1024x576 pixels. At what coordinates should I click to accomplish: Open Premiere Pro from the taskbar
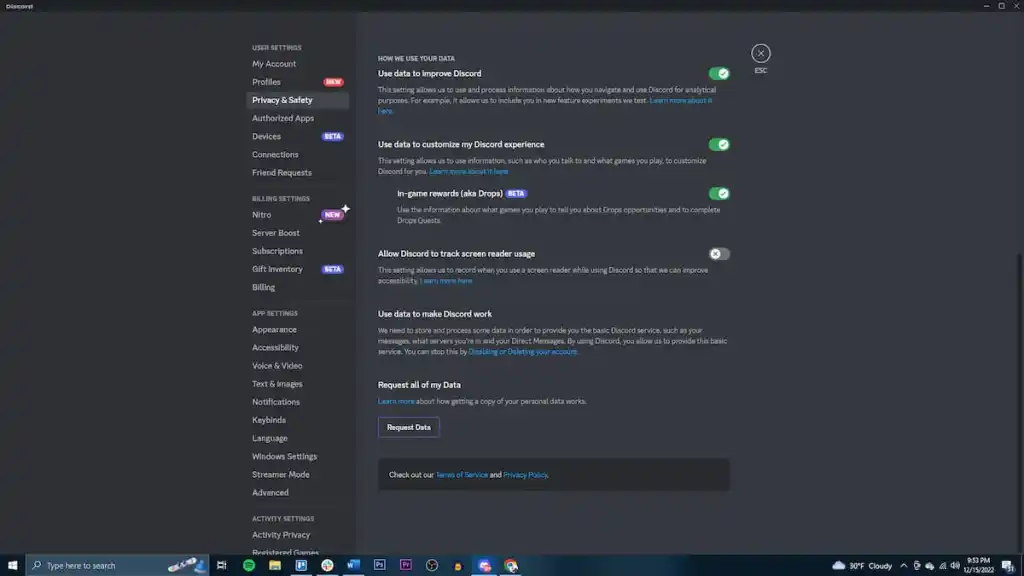click(x=406, y=566)
